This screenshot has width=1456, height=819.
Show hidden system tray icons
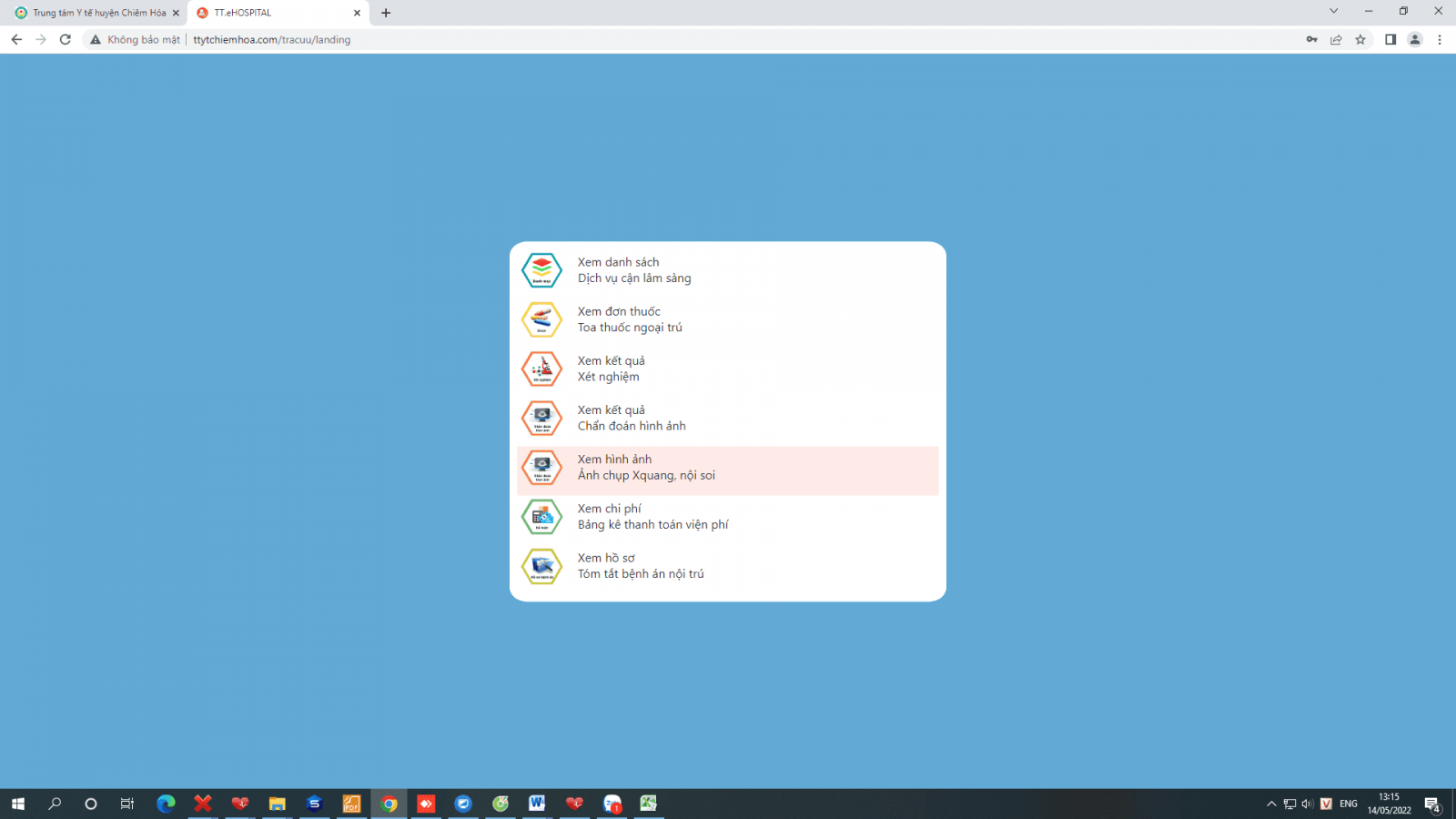(1271, 804)
